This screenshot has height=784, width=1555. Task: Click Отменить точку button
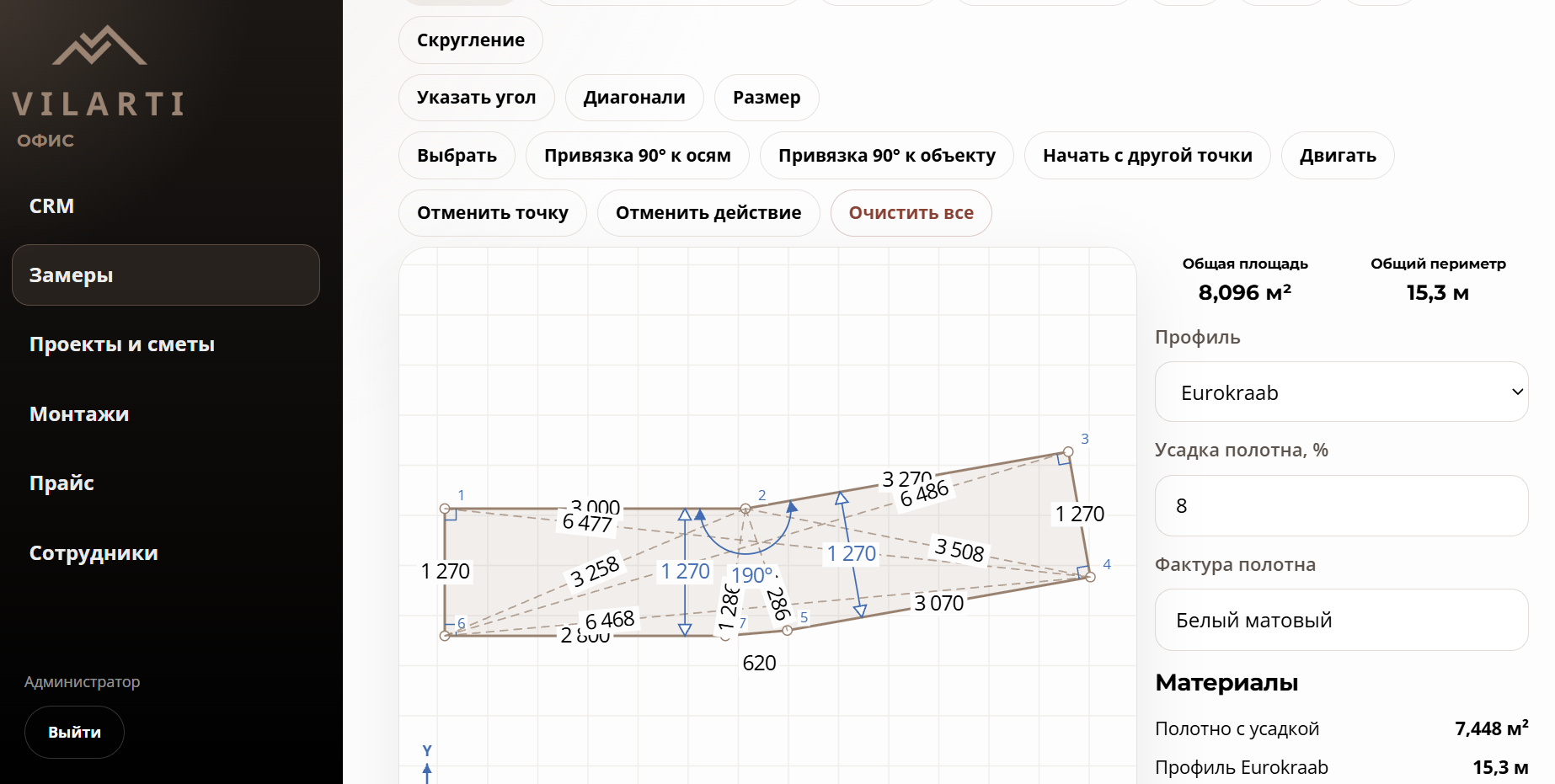click(x=493, y=213)
